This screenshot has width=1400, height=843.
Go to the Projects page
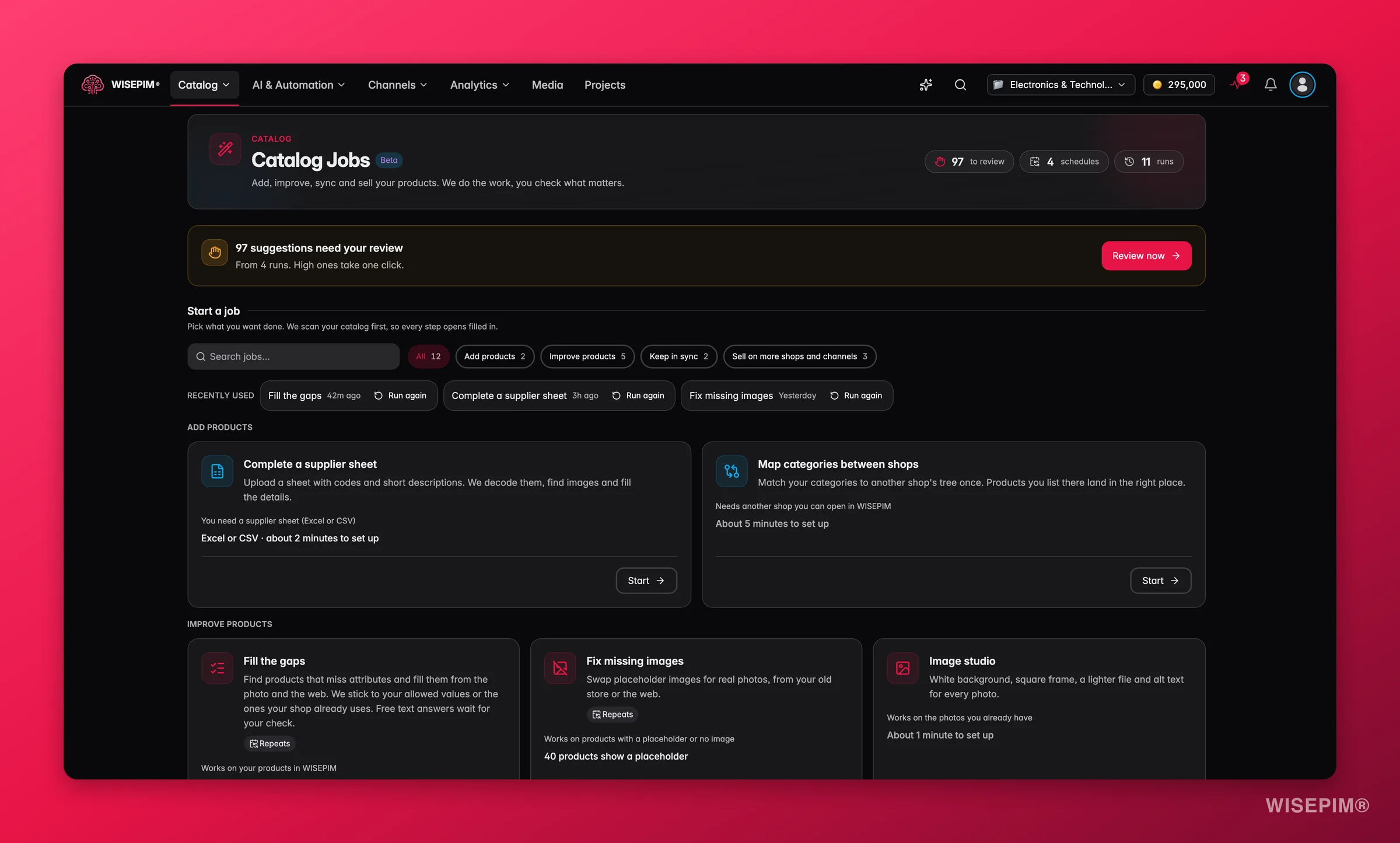605,85
